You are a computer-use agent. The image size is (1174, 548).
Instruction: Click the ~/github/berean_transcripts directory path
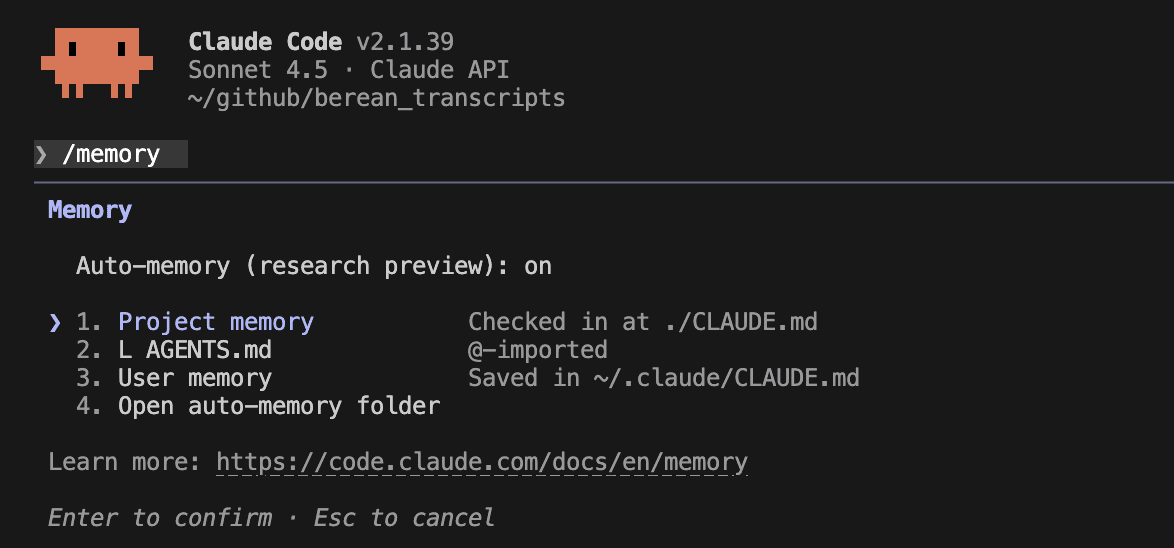click(377, 98)
